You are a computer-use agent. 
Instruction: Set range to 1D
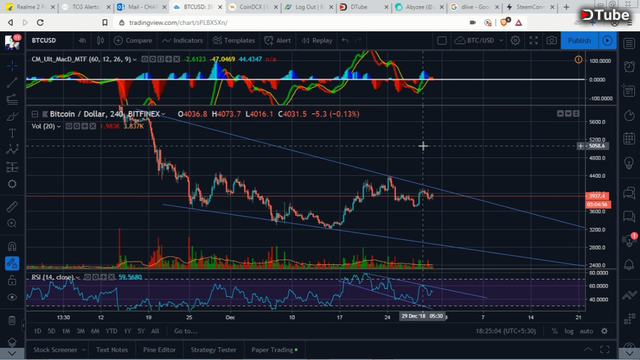pos(38,331)
